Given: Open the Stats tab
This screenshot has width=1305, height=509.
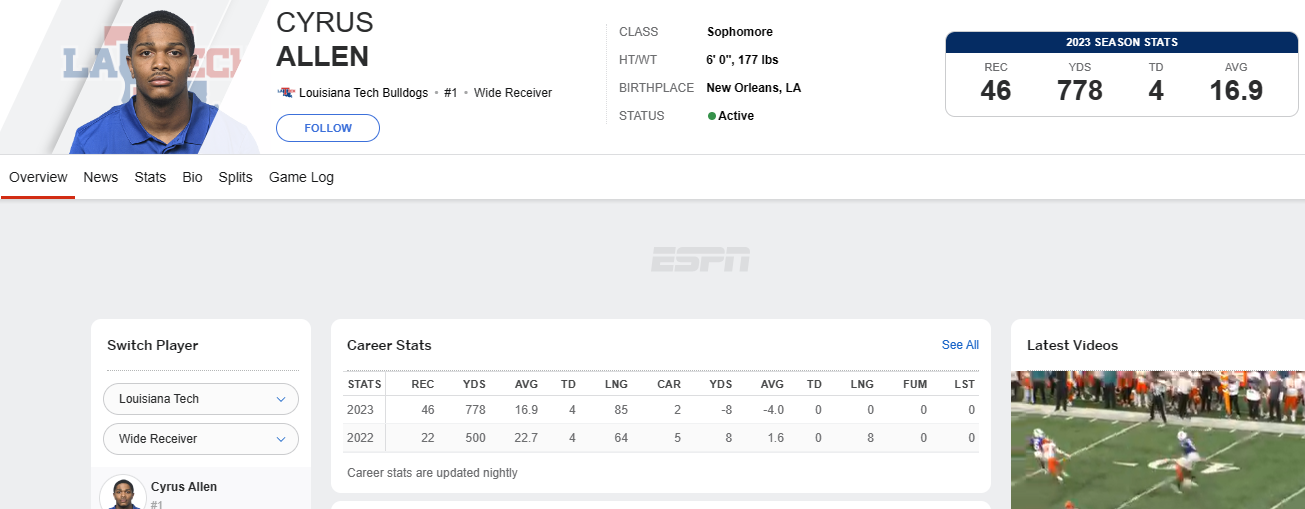Looking at the screenshot, I should pyautogui.click(x=150, y=177).
